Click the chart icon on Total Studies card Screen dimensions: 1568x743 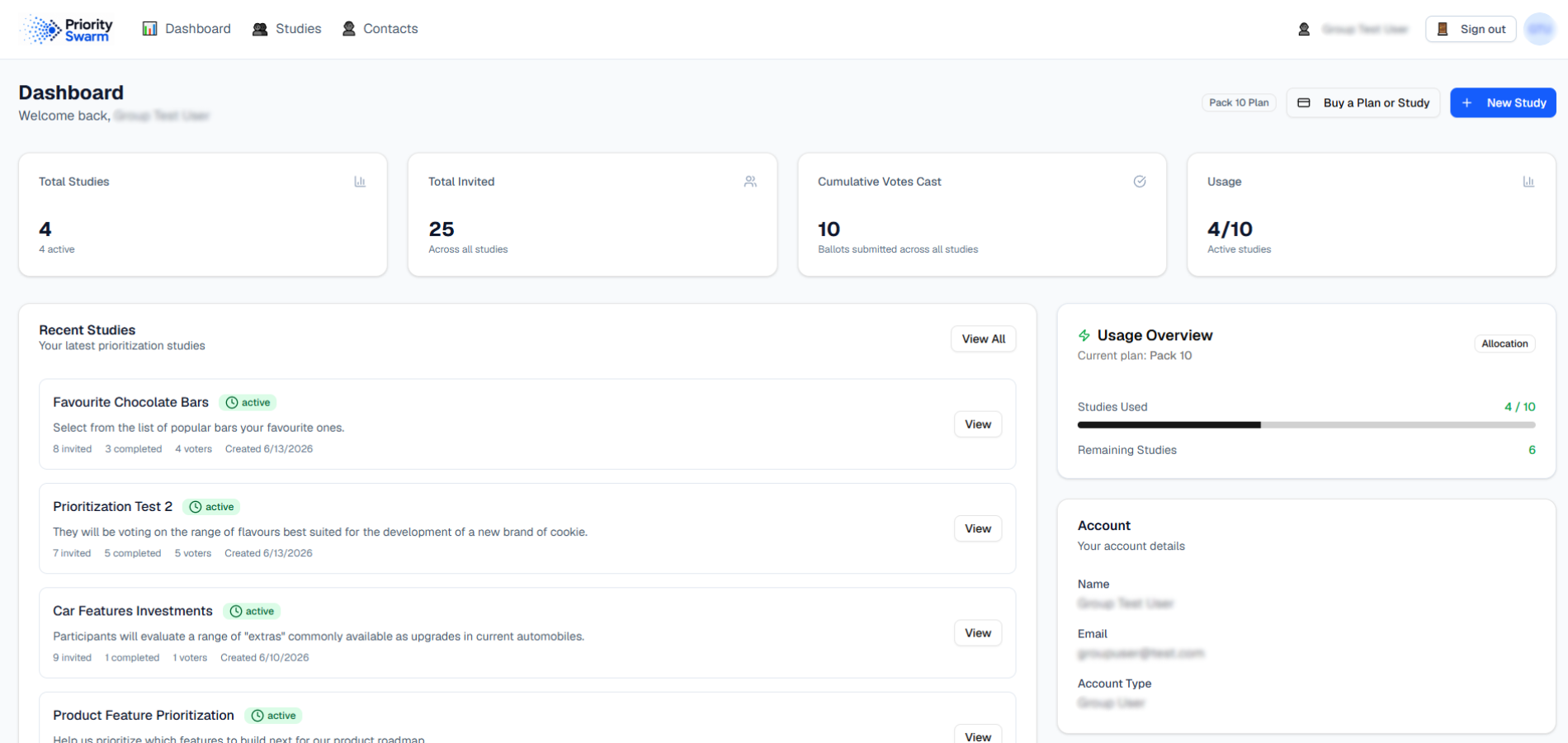point(360,182)
